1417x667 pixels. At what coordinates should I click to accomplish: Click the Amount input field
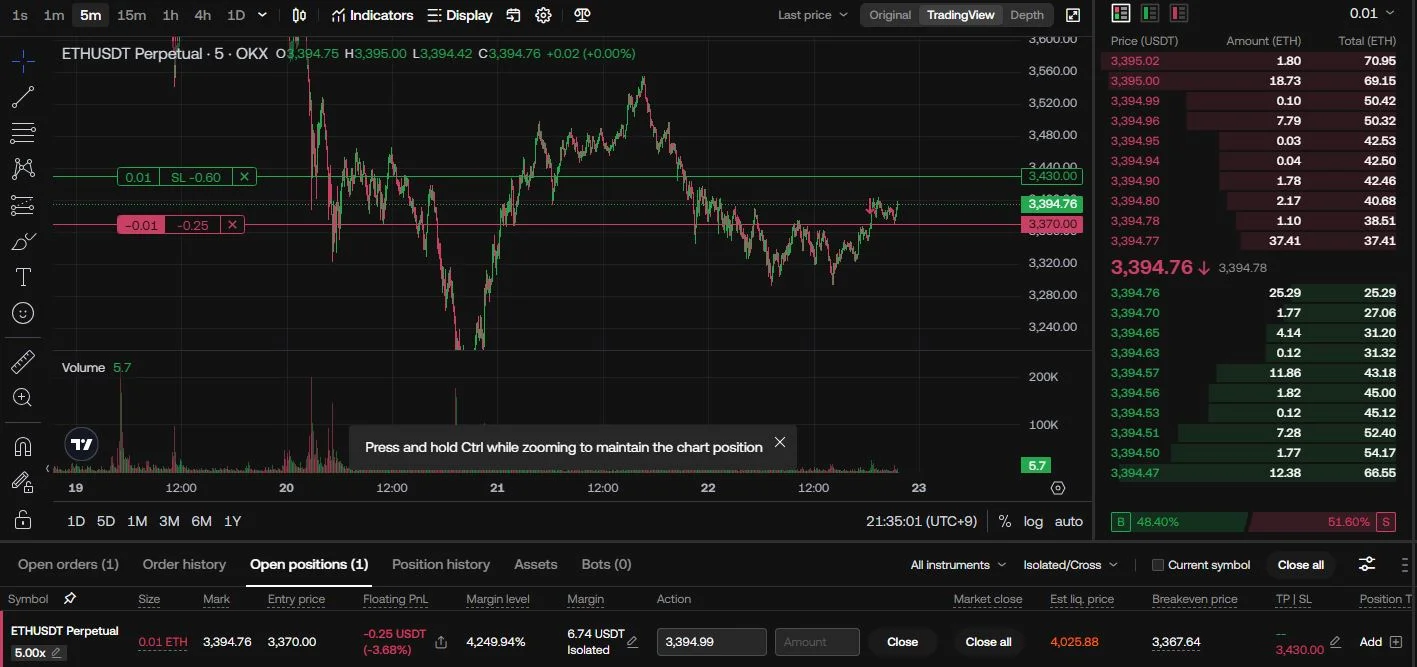coord(817,642)
